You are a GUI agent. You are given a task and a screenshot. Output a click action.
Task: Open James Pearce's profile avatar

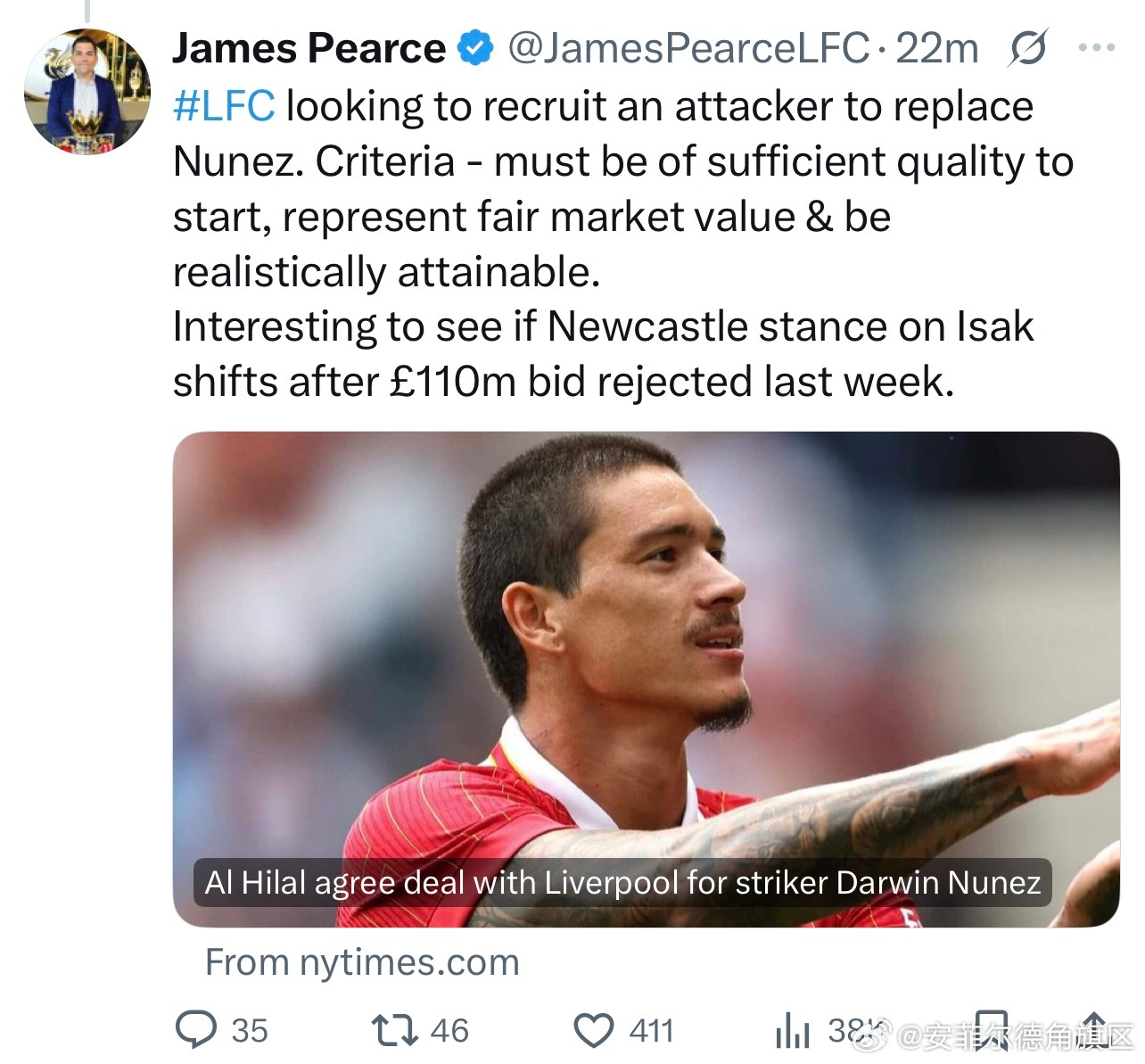coord(86,92)
